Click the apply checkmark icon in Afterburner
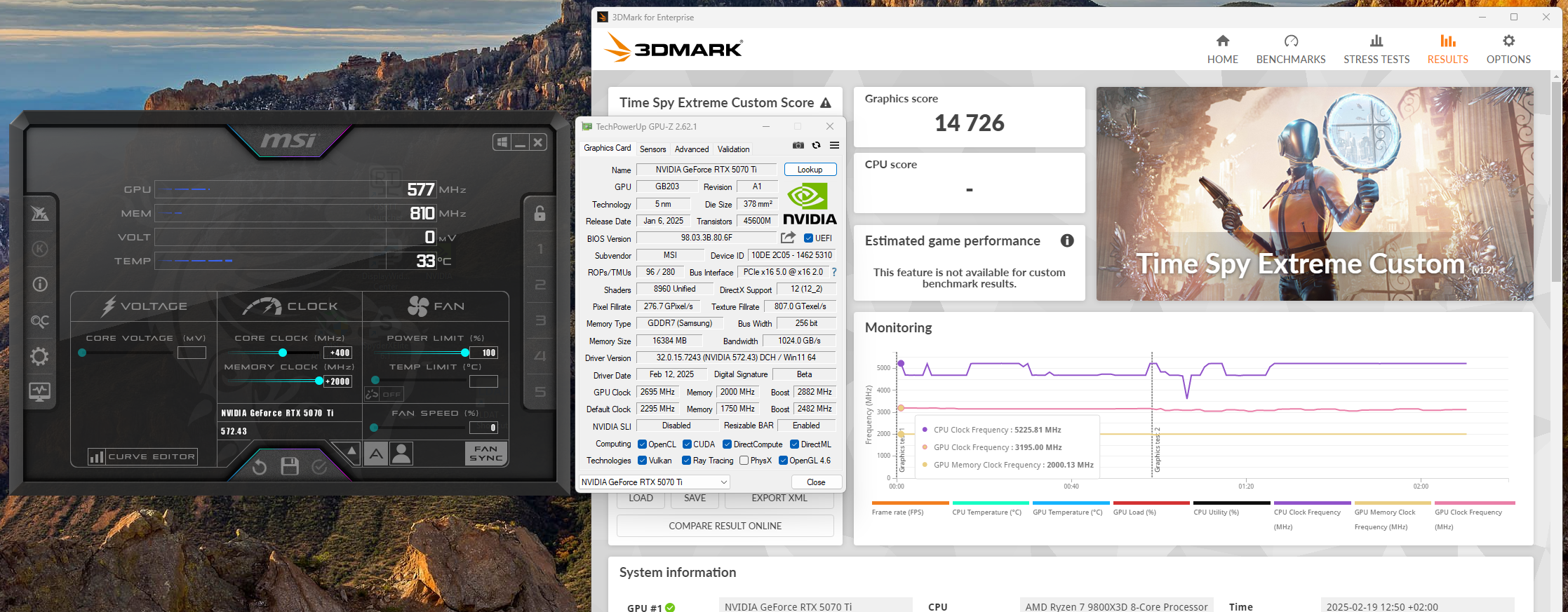The height and width of the screenshot is (612, 1568). click(320, 467)
